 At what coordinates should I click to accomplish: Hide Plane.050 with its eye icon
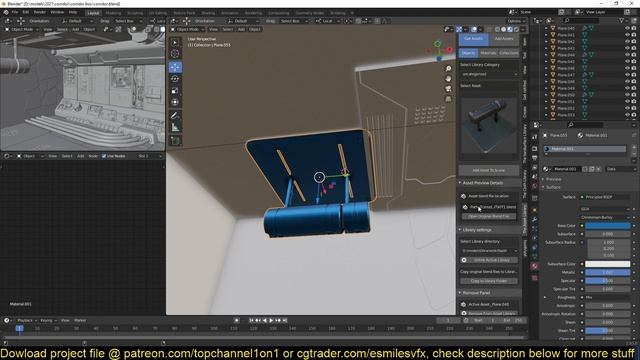[x=627, y=95]
